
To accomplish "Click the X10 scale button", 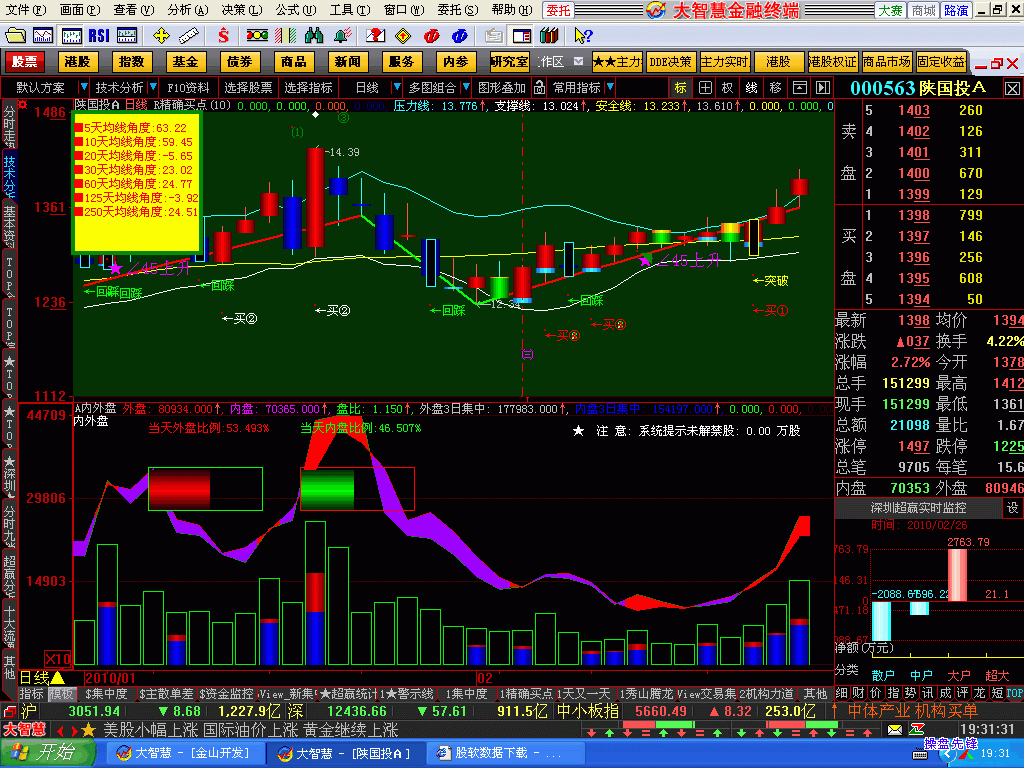I will pyautogui.click(x=58, y=658).
